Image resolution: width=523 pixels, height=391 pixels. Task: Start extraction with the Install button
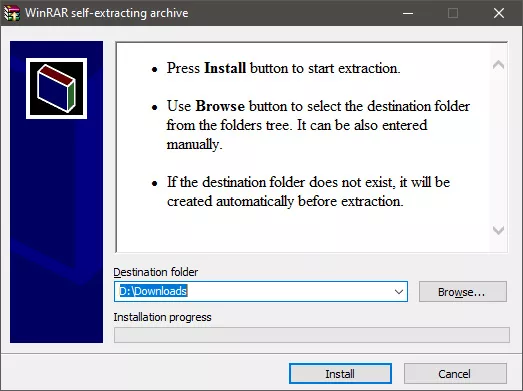click(340, 374)
